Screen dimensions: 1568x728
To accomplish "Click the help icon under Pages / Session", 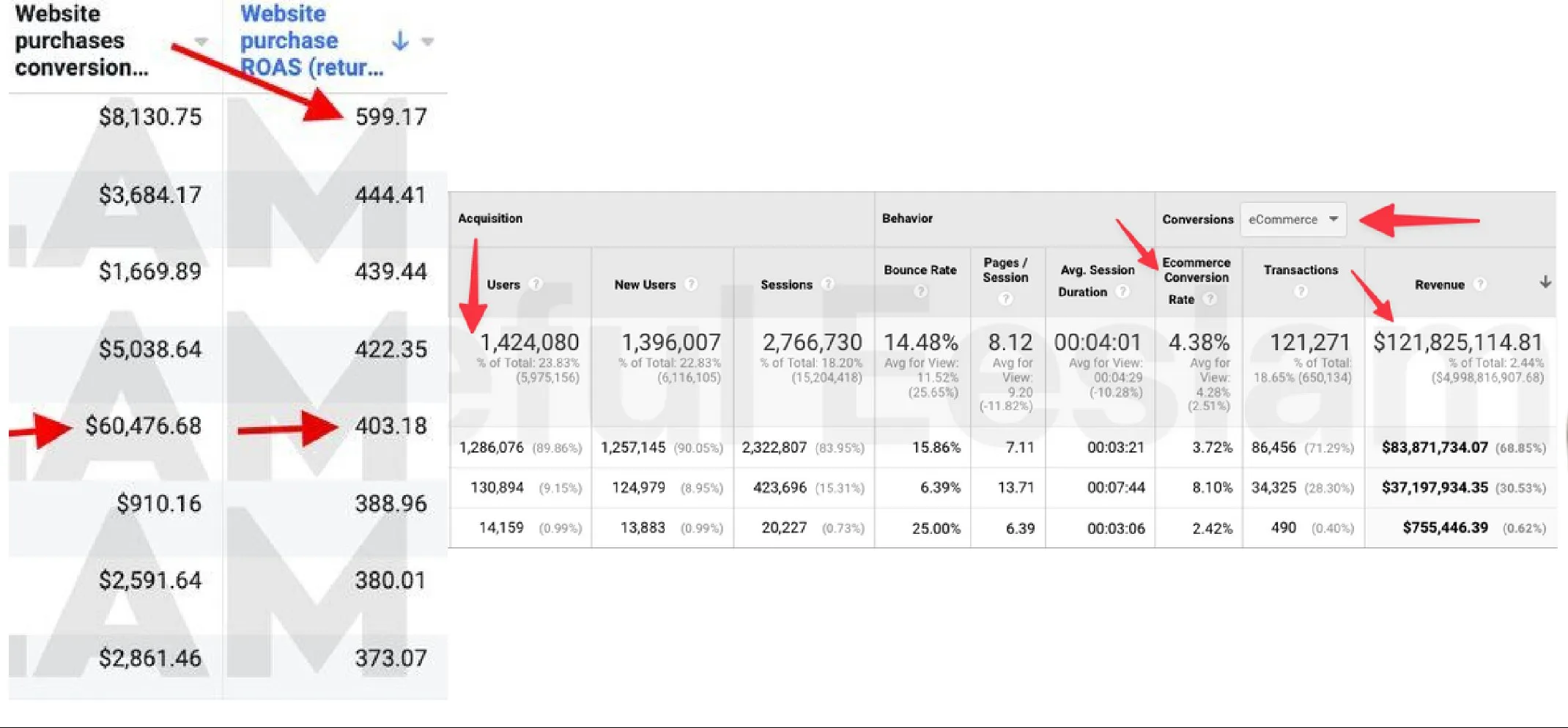I will pyautogui.click(x=1006, y=299).
